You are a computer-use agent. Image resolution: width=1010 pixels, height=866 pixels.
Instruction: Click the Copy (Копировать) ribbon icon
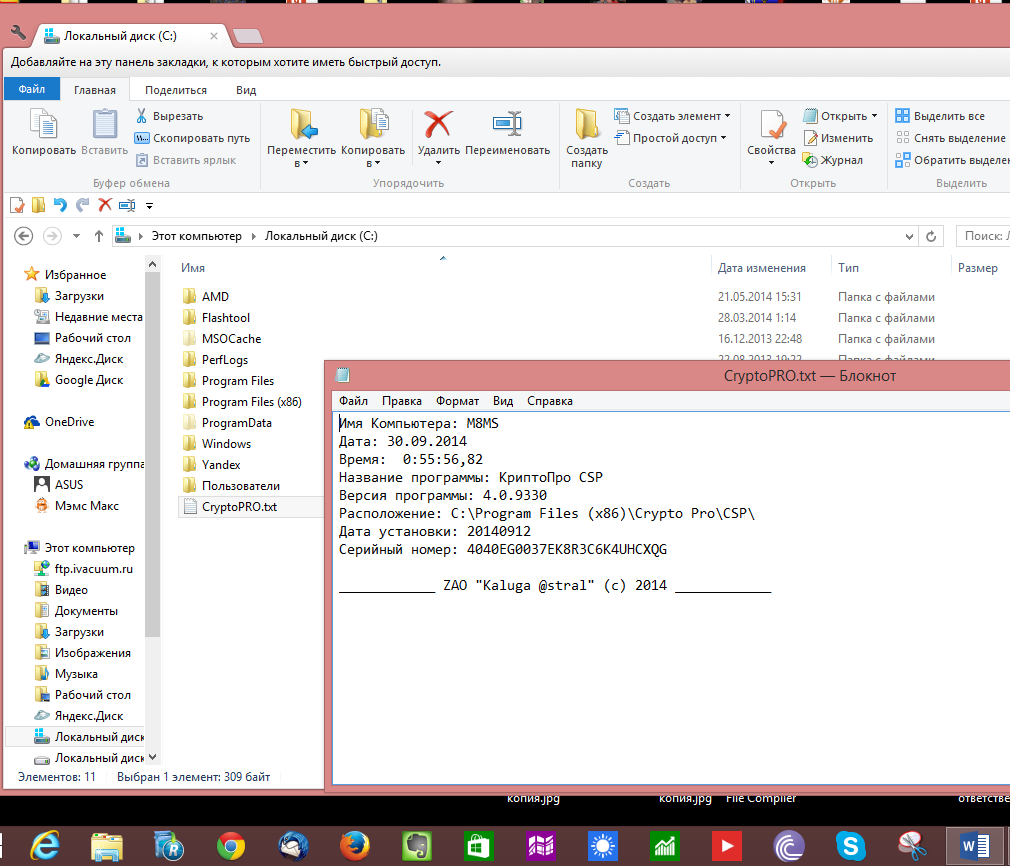(x=43, y=125)
